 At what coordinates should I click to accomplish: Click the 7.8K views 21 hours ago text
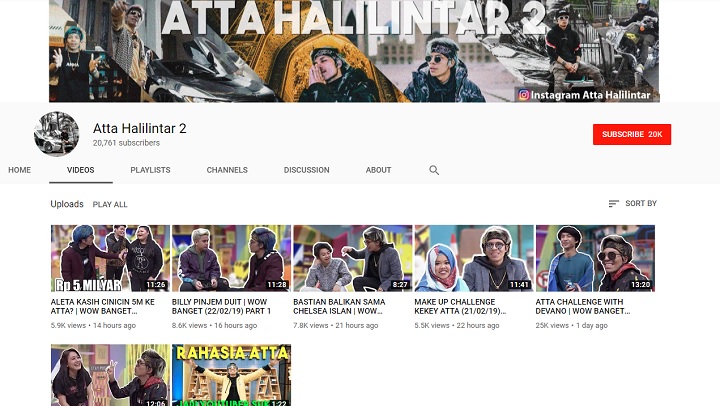(x=336, y=325)
